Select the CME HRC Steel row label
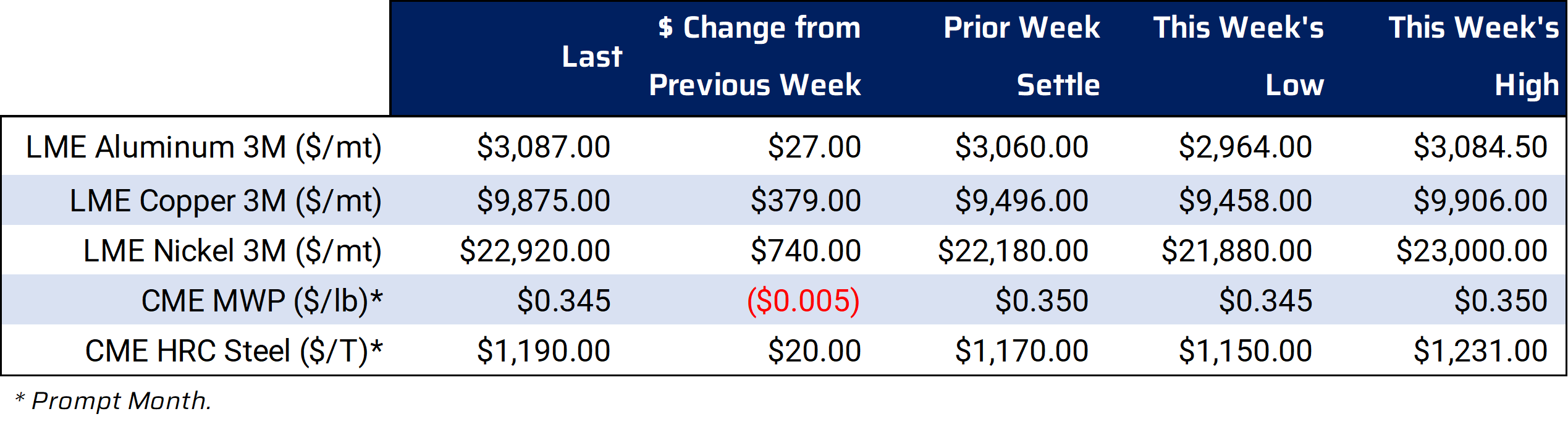The width and height of the screenshot is (1568, 427). point(234,352)
